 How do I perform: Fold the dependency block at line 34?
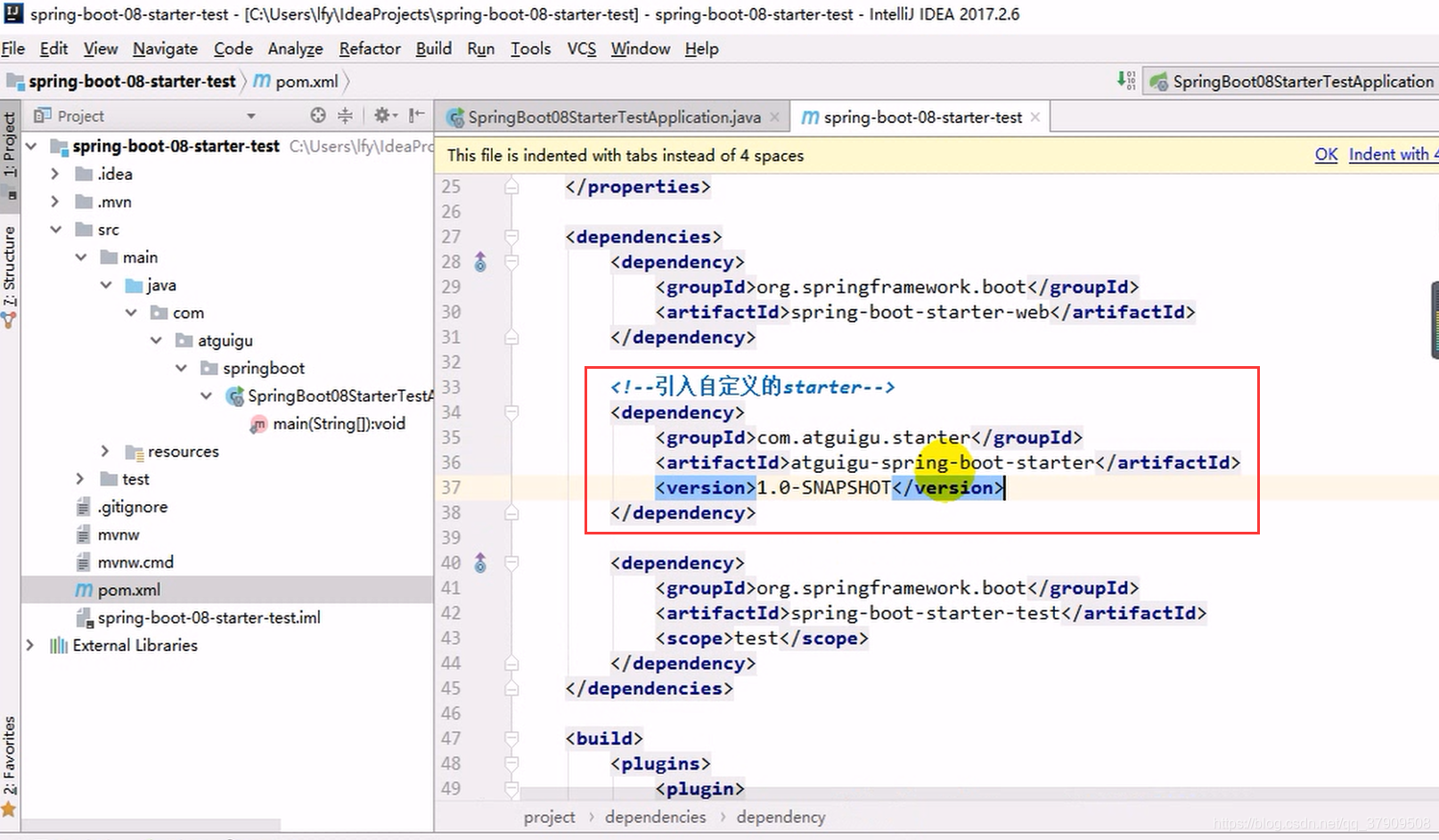[x=511, y=412]
